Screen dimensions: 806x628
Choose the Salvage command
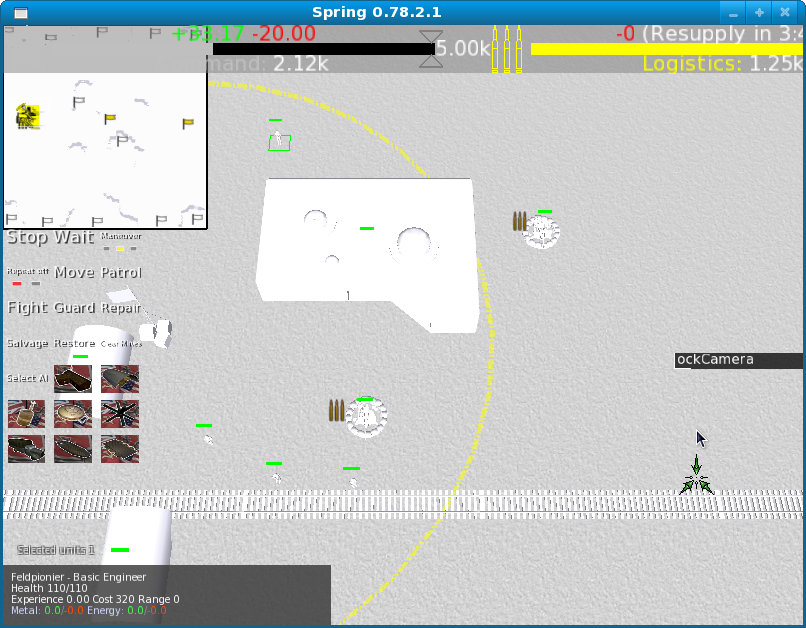coord(28,343)
